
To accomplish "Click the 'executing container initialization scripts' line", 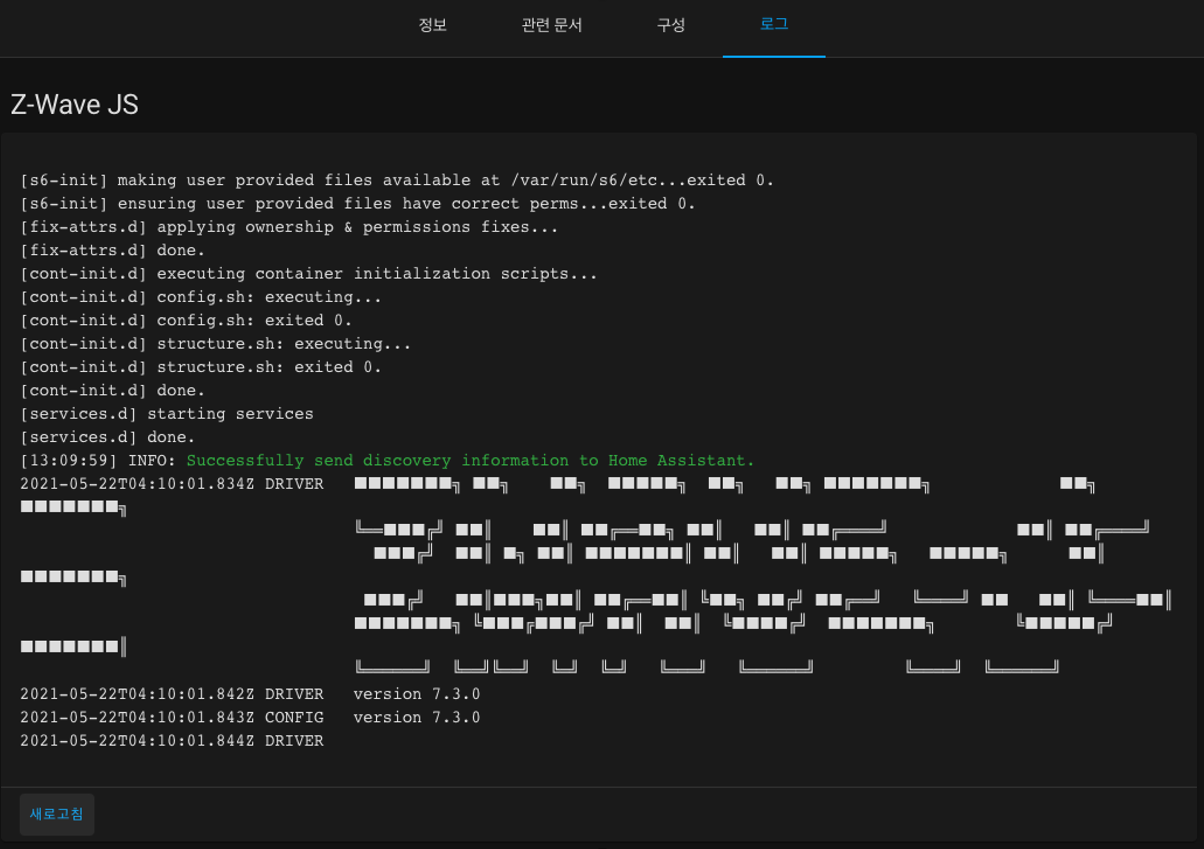I will pyautogui.click(x=309, y=274).
